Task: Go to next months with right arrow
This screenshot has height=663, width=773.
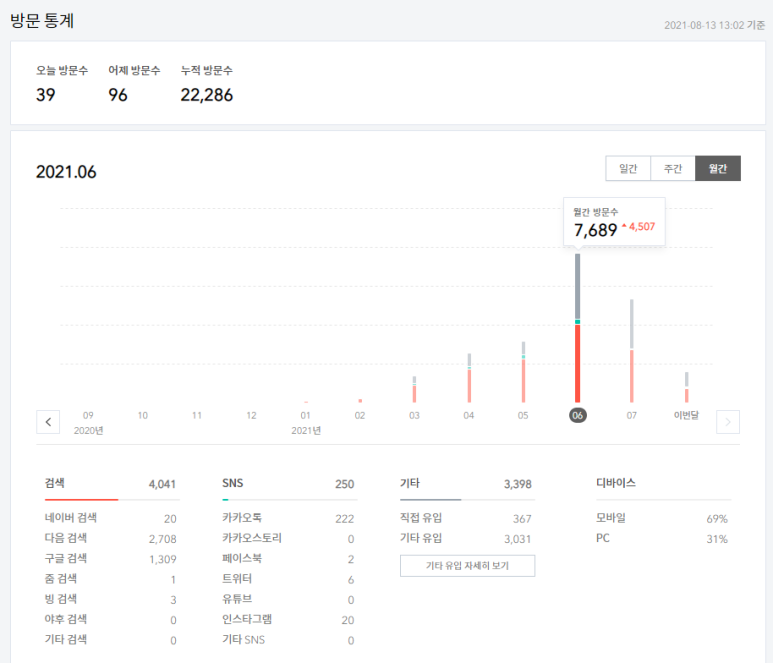Action: click(x=728, y=422)
